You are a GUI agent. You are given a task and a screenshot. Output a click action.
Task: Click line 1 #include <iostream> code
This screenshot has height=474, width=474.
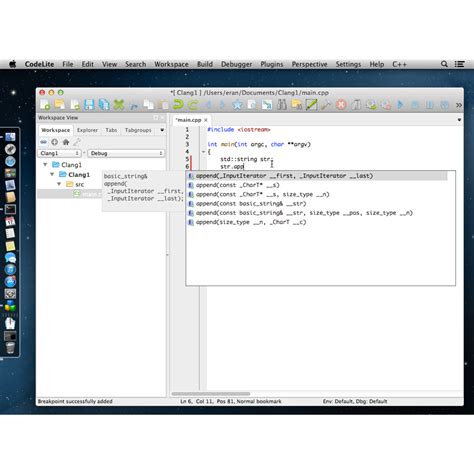[239, 130]
